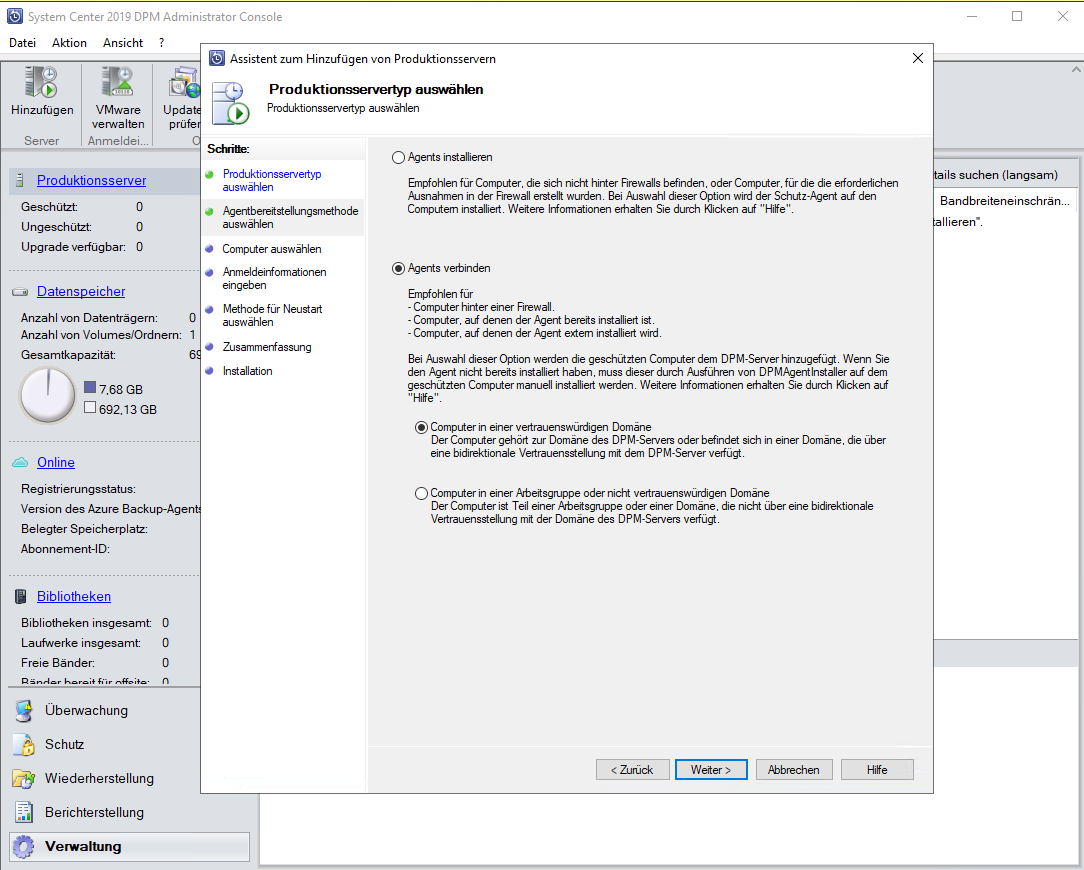Click the Weiter button

coord(711,770)
